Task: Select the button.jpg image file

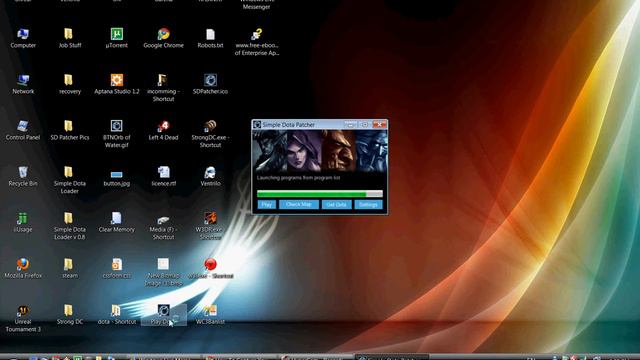Action: [116, 176]
